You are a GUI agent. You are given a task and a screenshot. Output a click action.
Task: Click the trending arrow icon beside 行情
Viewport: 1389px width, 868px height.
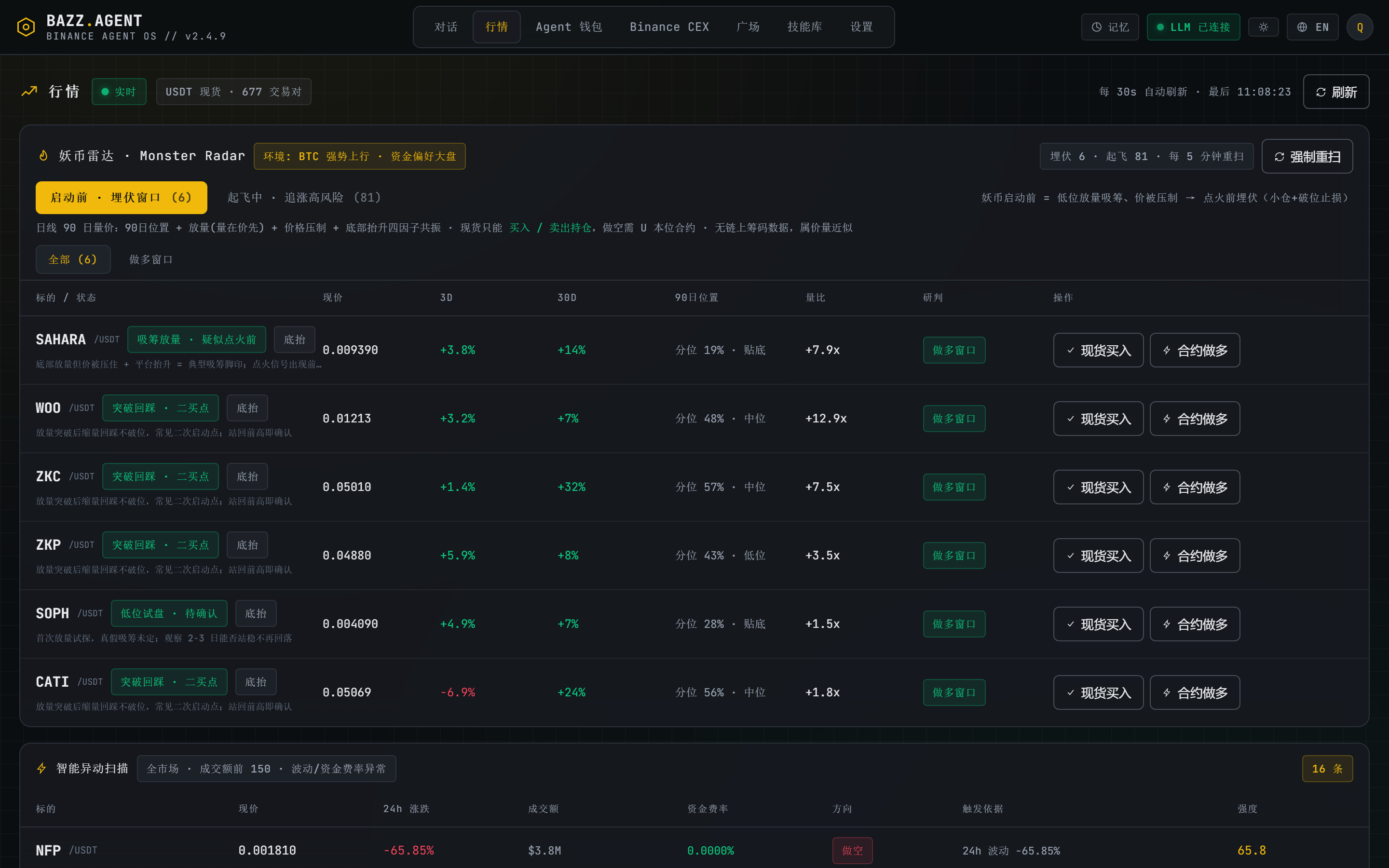click(x=29, y=91)
